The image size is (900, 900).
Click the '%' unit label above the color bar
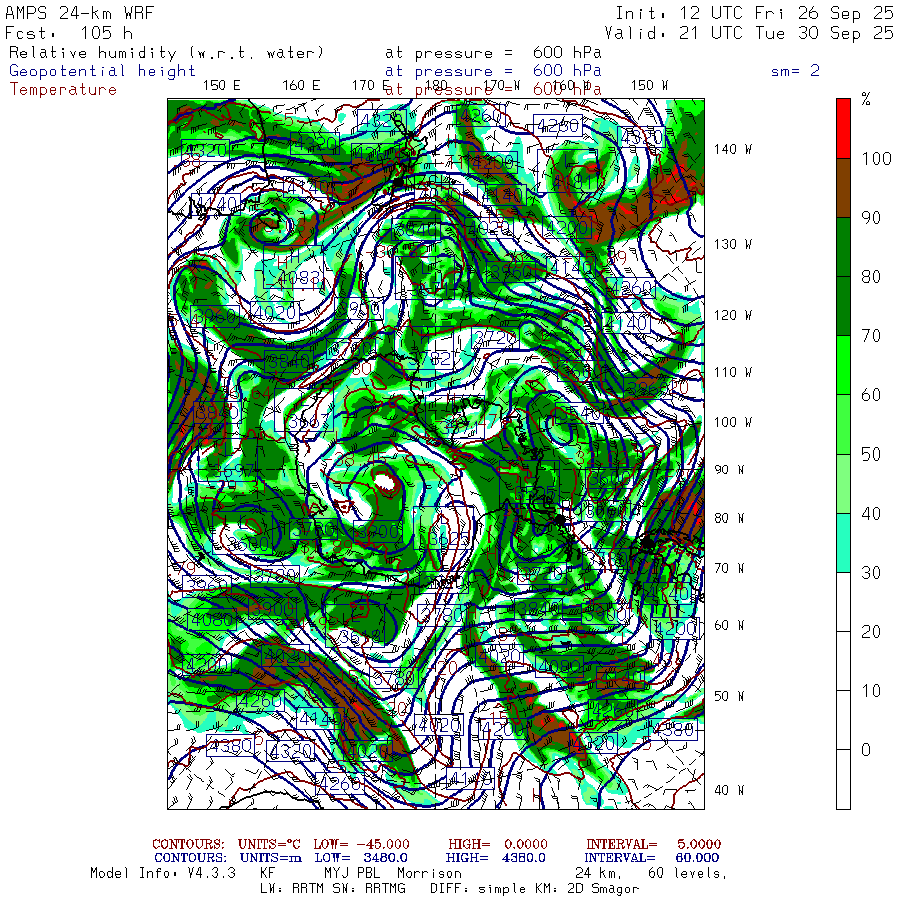[x=866, y=99]
